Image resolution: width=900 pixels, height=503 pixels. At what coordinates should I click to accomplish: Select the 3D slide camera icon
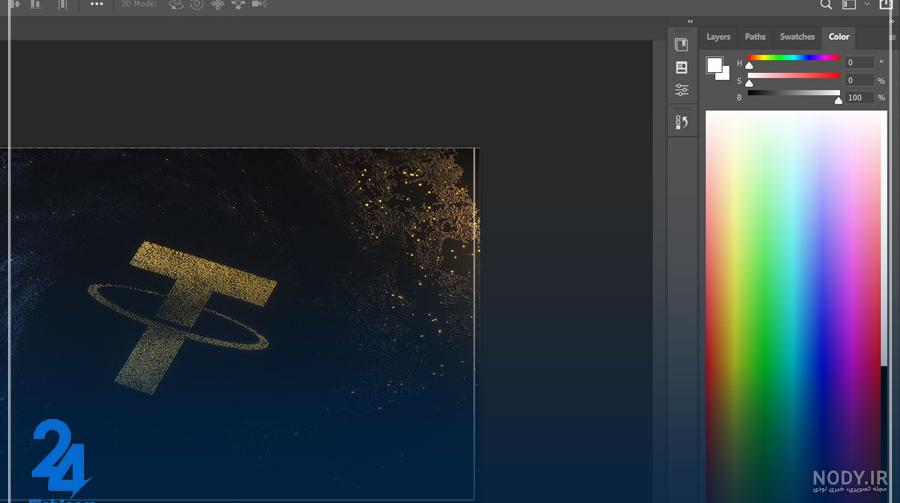(x=238, y=5)
